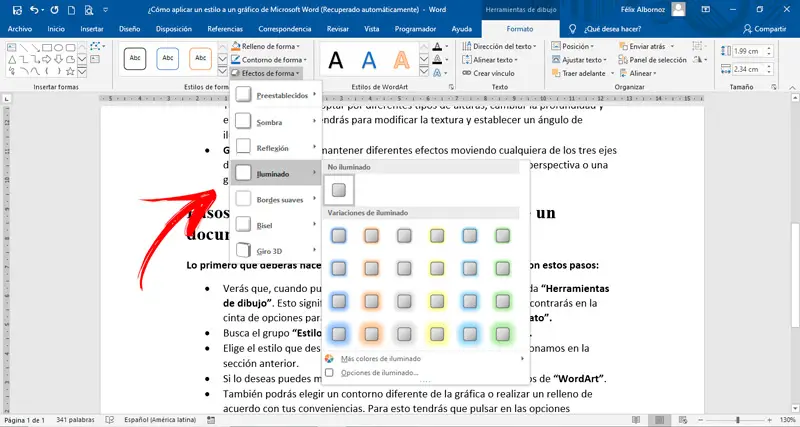Select the oval shape in shapes gallery
800x427 pixels.
tap(59, 47)
